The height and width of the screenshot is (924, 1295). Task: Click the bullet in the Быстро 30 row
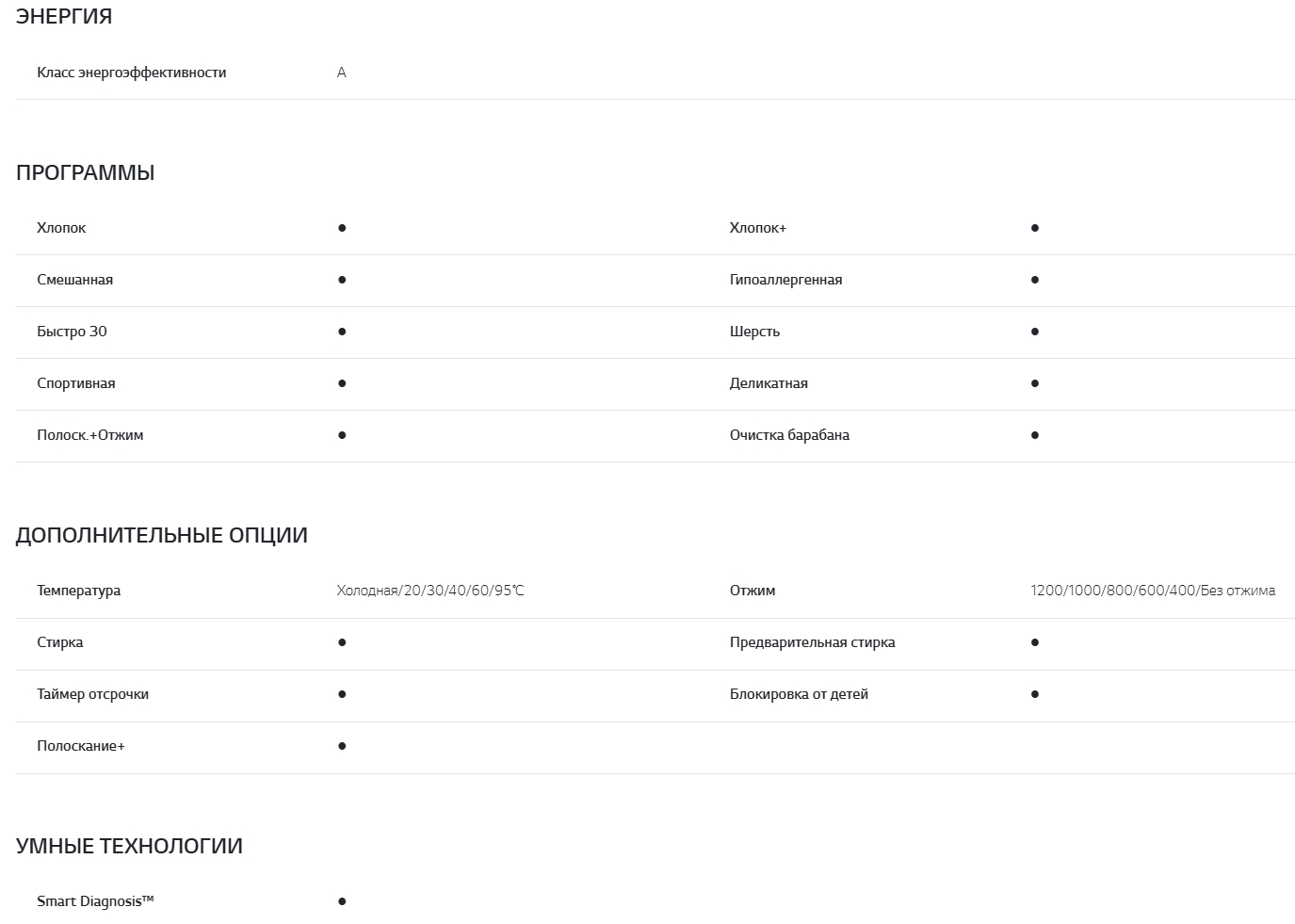pyautogui.click(x=342, y=332)
